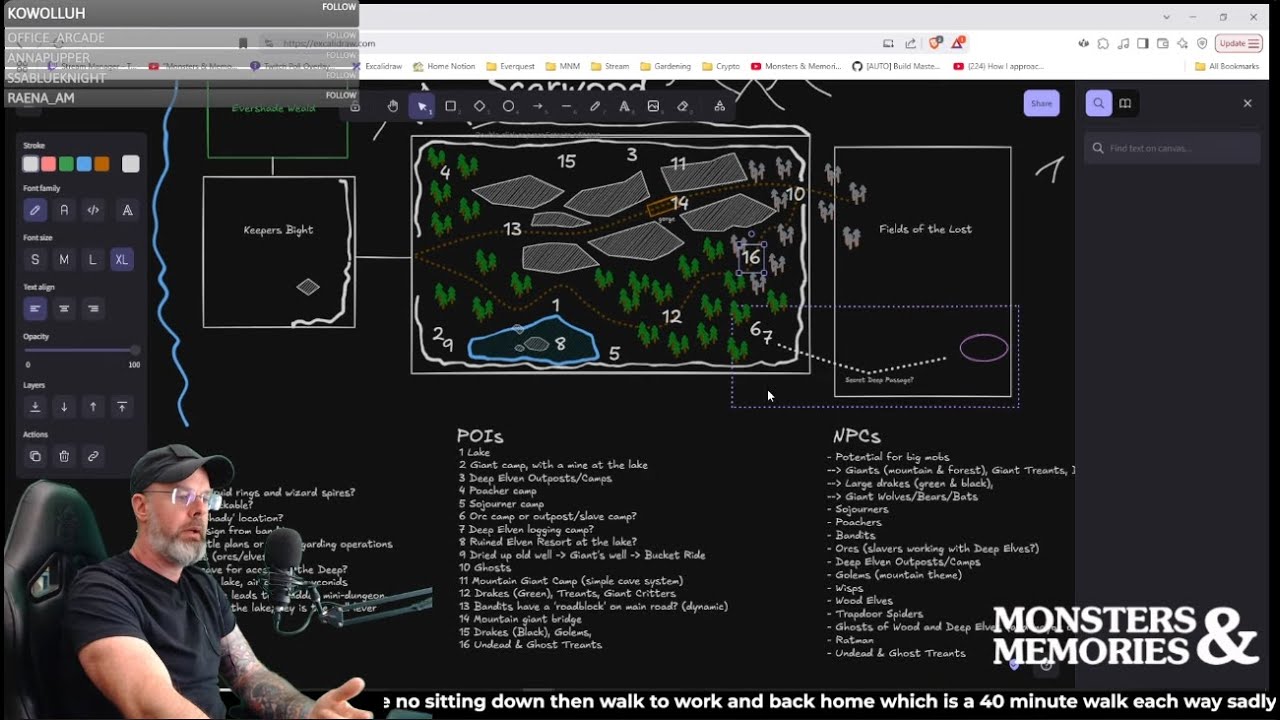
Task: Open the search sidebar tab
Action: (x=1098, y=103)
